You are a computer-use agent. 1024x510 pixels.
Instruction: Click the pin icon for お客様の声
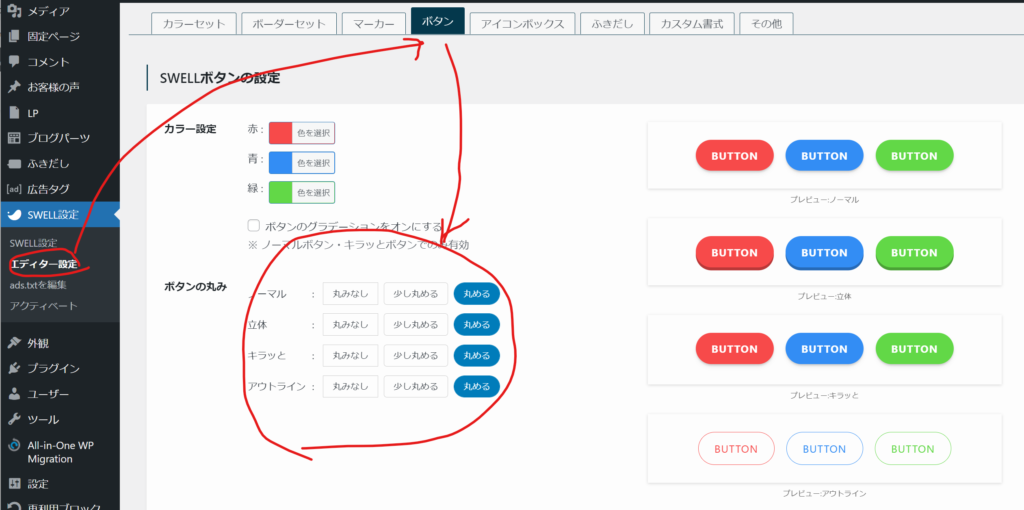pos(14,87)
